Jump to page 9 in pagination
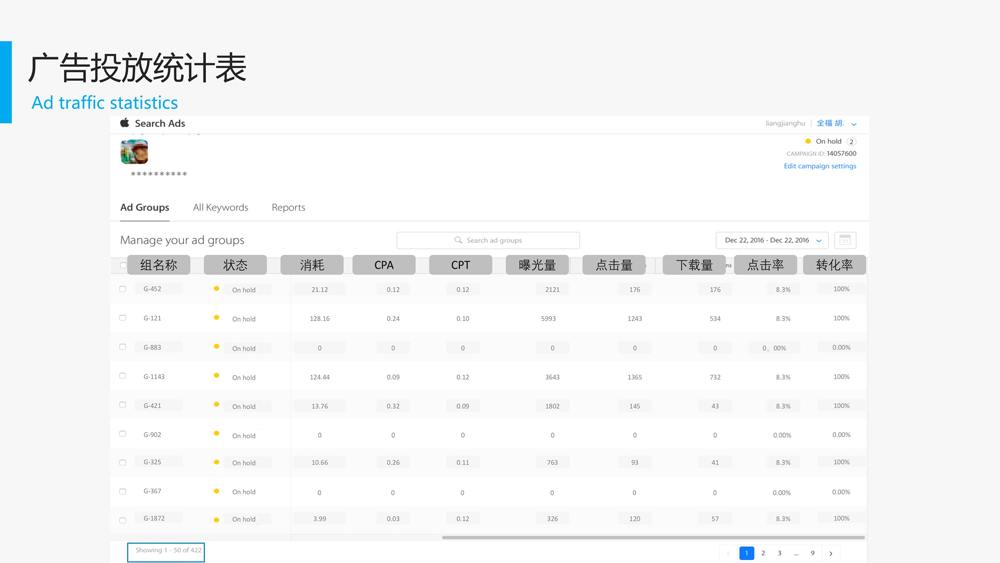 813,553
